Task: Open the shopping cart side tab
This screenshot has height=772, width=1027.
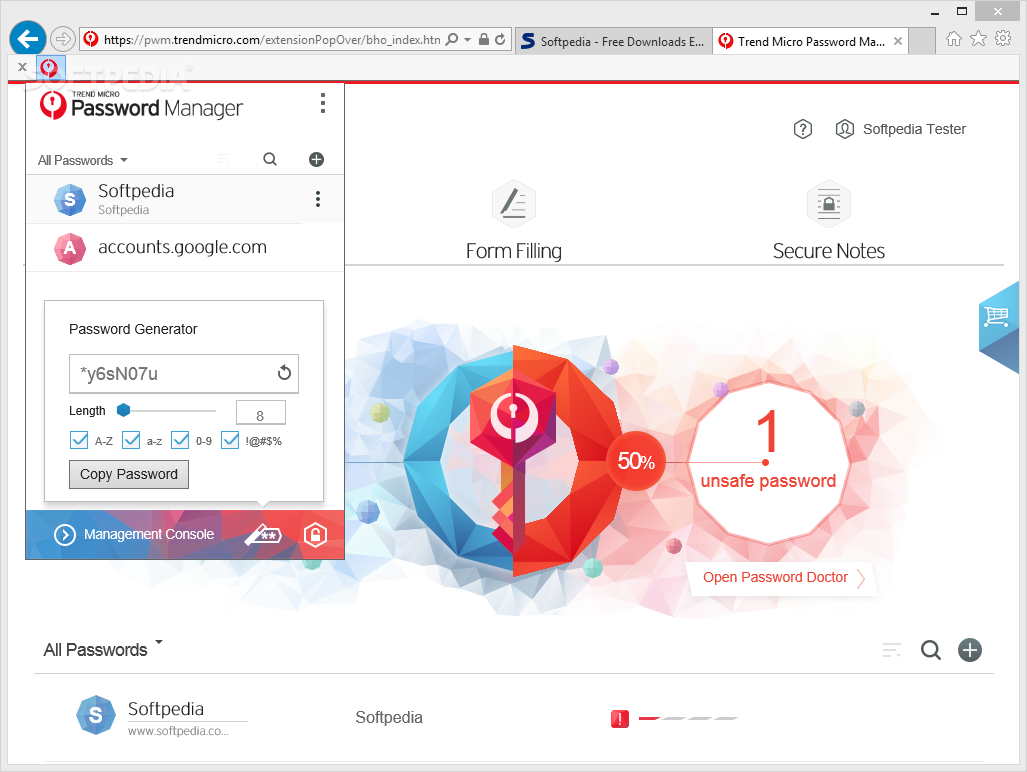Action: pyautogui.click(x=999, y=325)
